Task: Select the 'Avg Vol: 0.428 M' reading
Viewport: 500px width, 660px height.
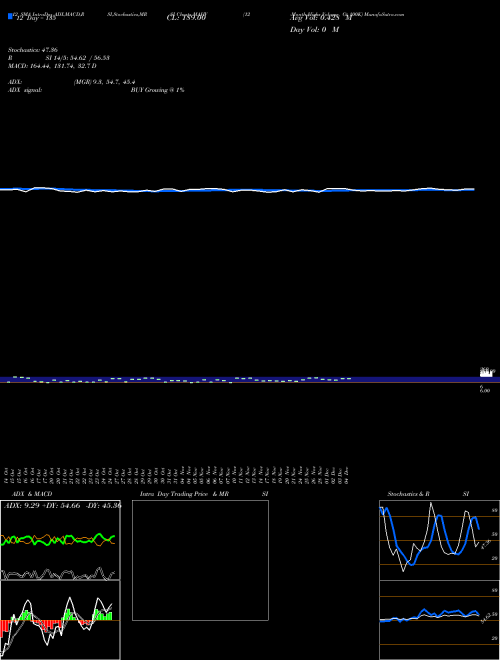Action: 321,18
